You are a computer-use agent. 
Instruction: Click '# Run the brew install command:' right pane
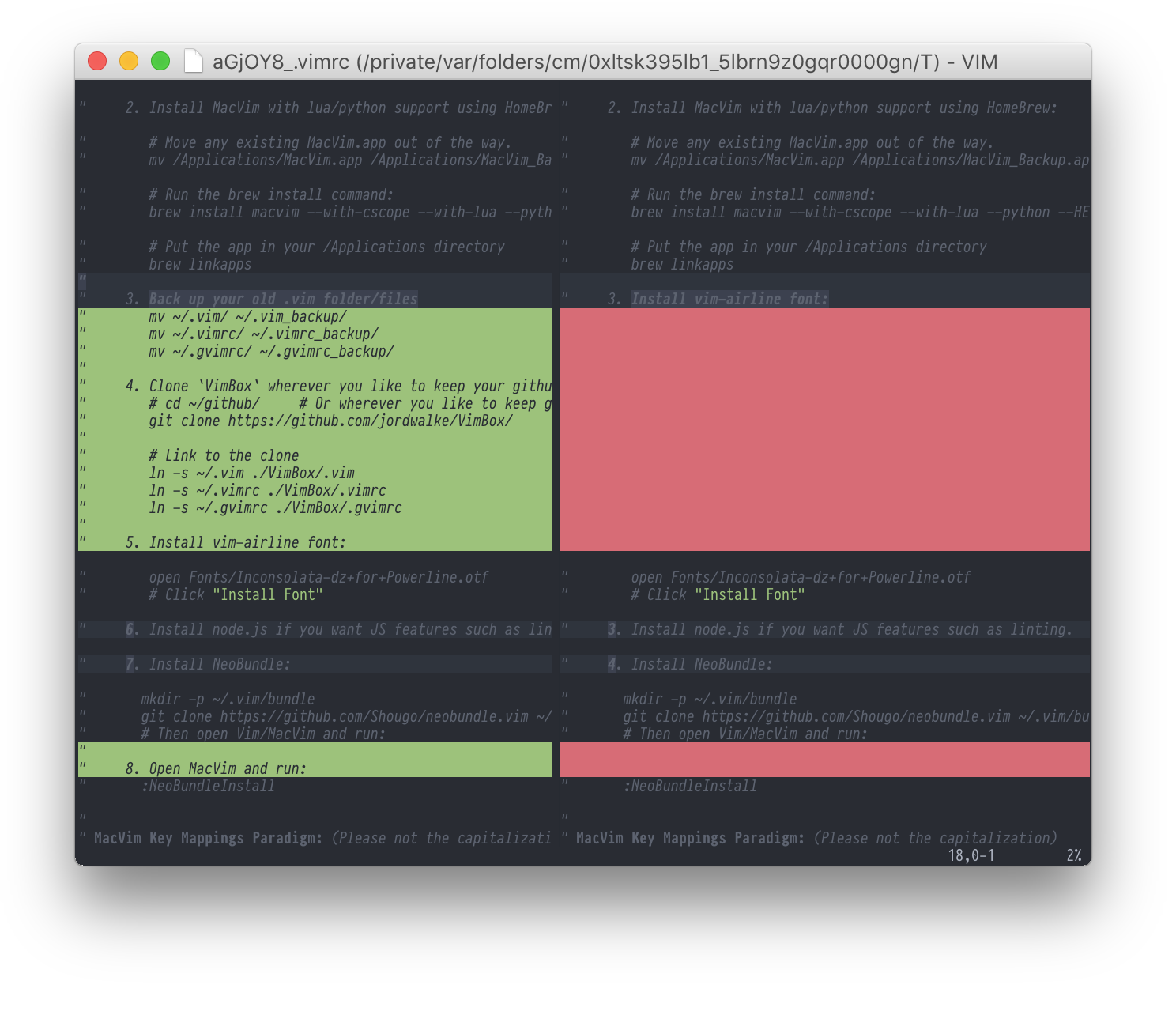tap(753, 194)
